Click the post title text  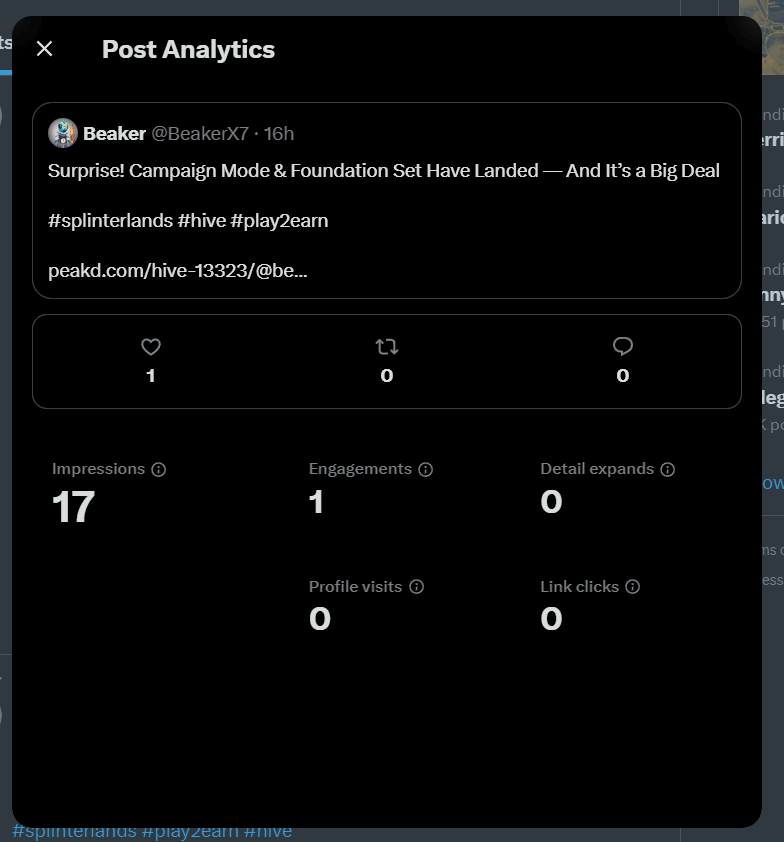pyautogui.click(x=383, y=171)
